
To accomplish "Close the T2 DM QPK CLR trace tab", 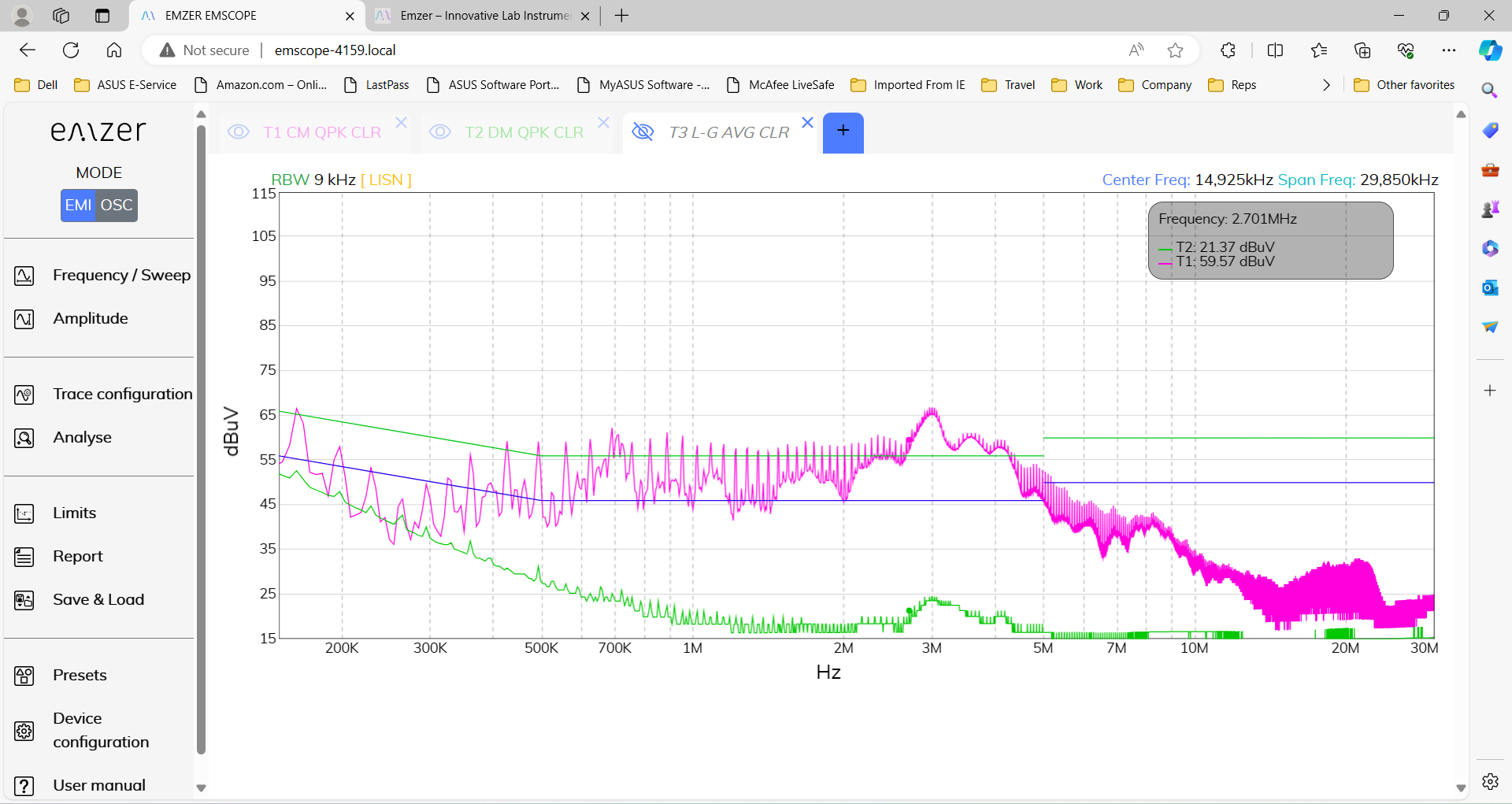I will point(604,122).
